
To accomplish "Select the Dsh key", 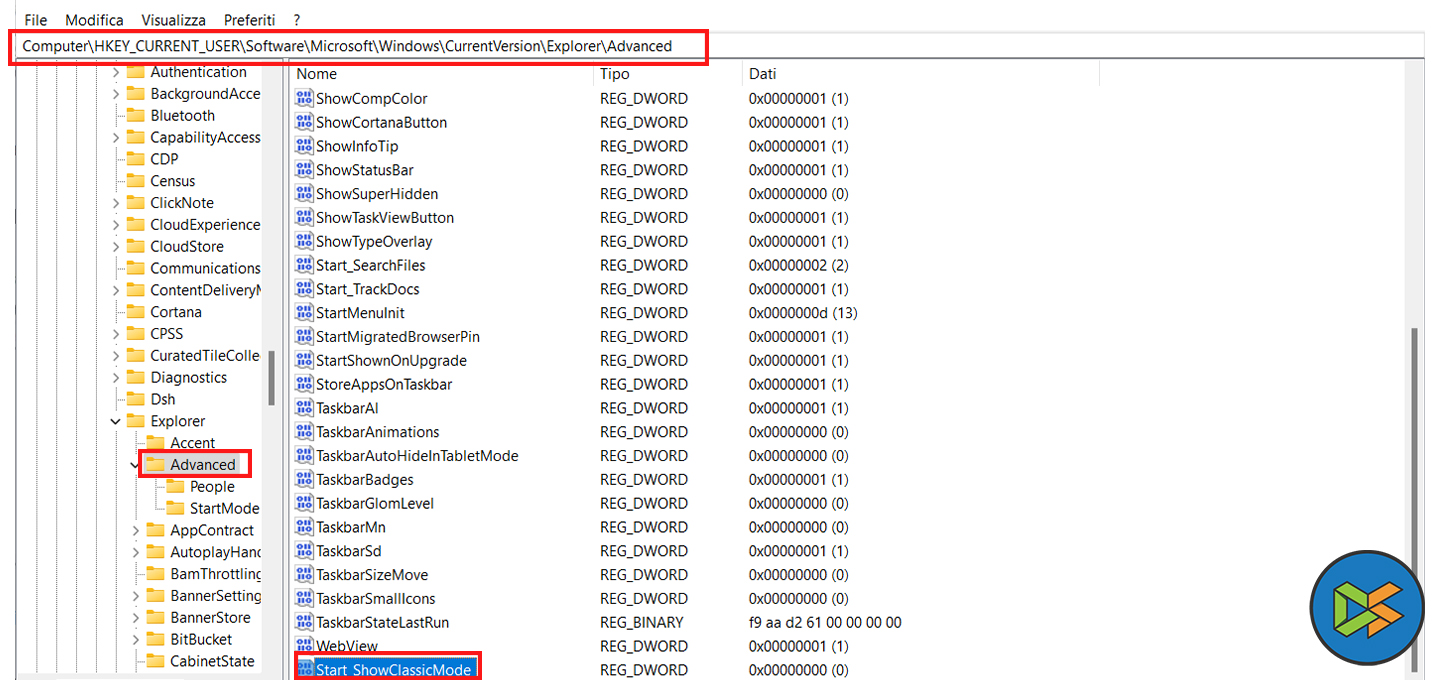I will (x=162, y=400).
